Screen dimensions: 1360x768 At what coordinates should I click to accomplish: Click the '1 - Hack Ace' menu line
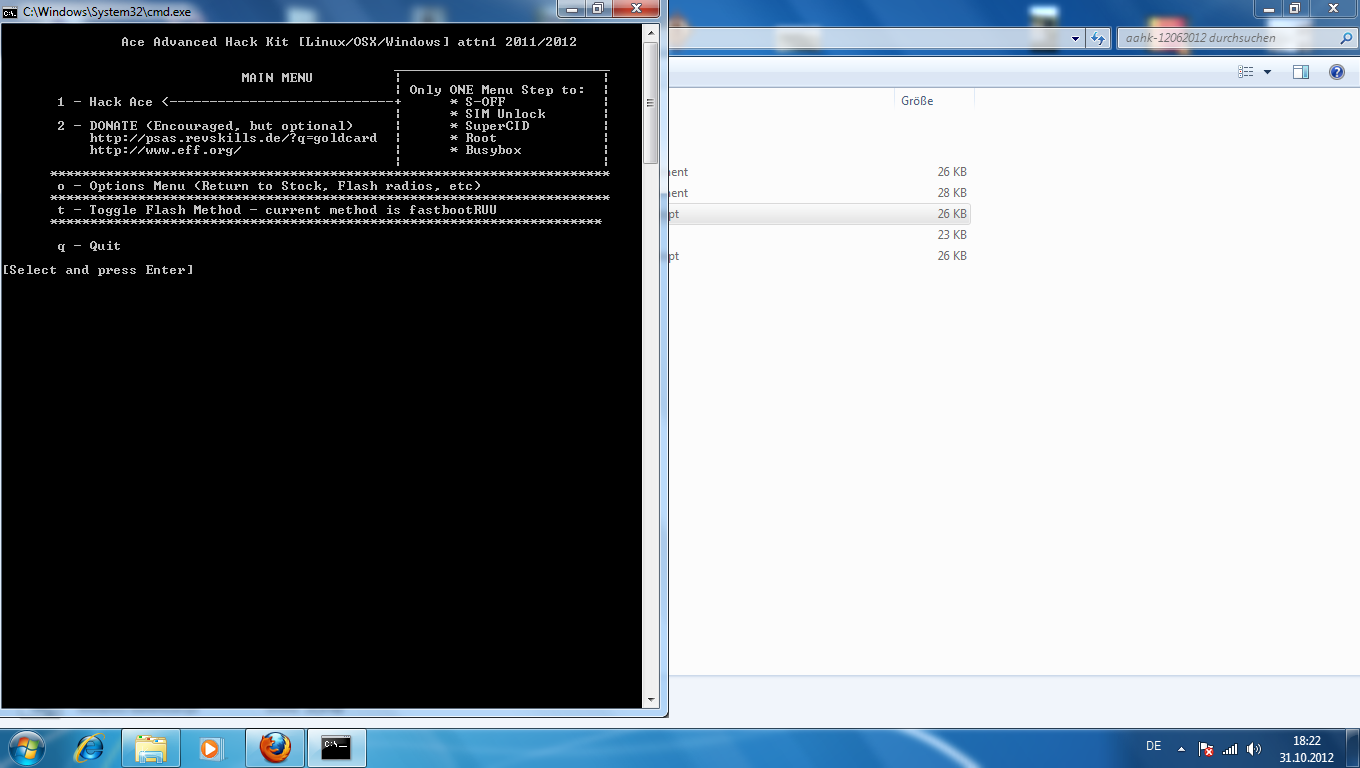coord(229,102)
